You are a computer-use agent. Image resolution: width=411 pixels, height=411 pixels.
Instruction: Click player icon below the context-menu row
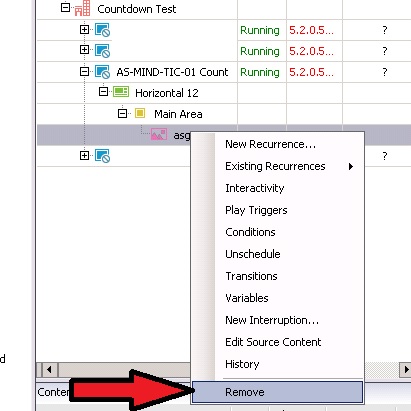(x=102, y=156)
